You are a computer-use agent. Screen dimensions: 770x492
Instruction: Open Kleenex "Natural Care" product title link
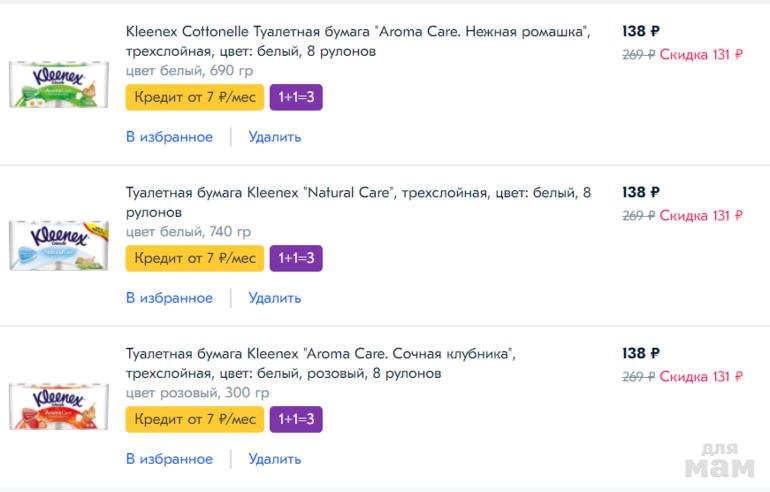coord(357,202)
